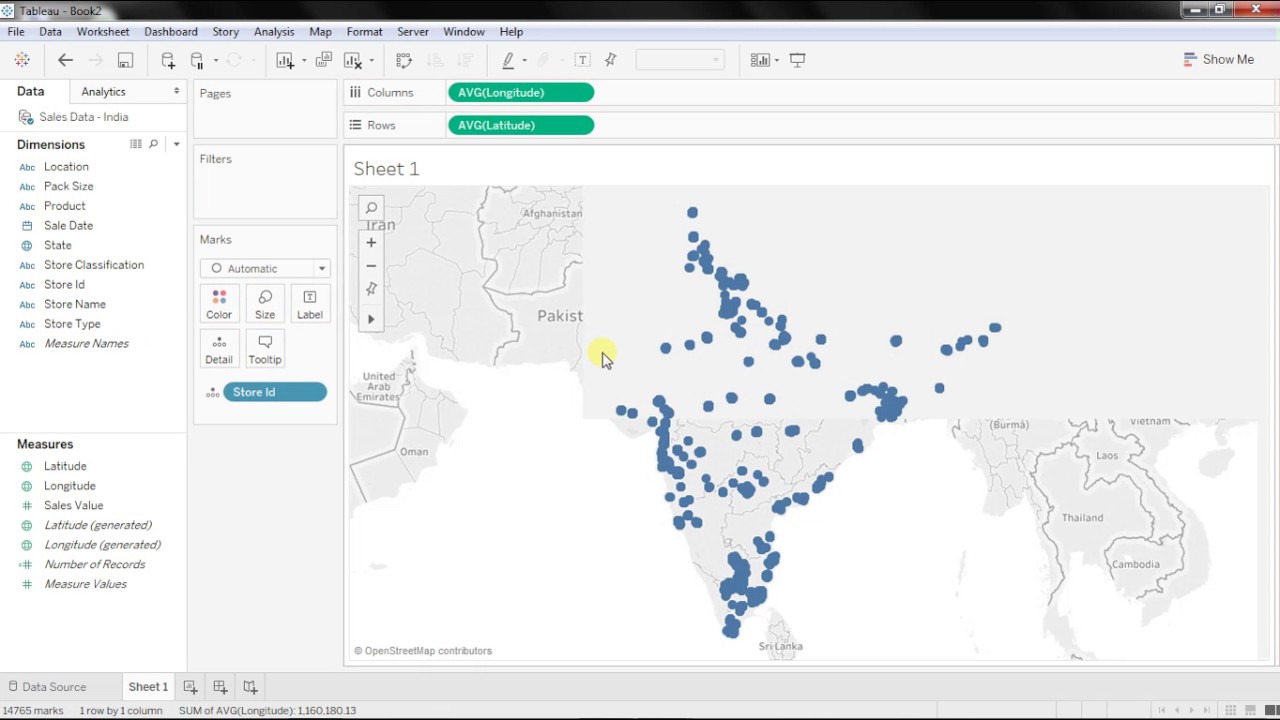Switch Dimensions to the view data list icon
The image size is (1280, 720).
click(136, 144)
